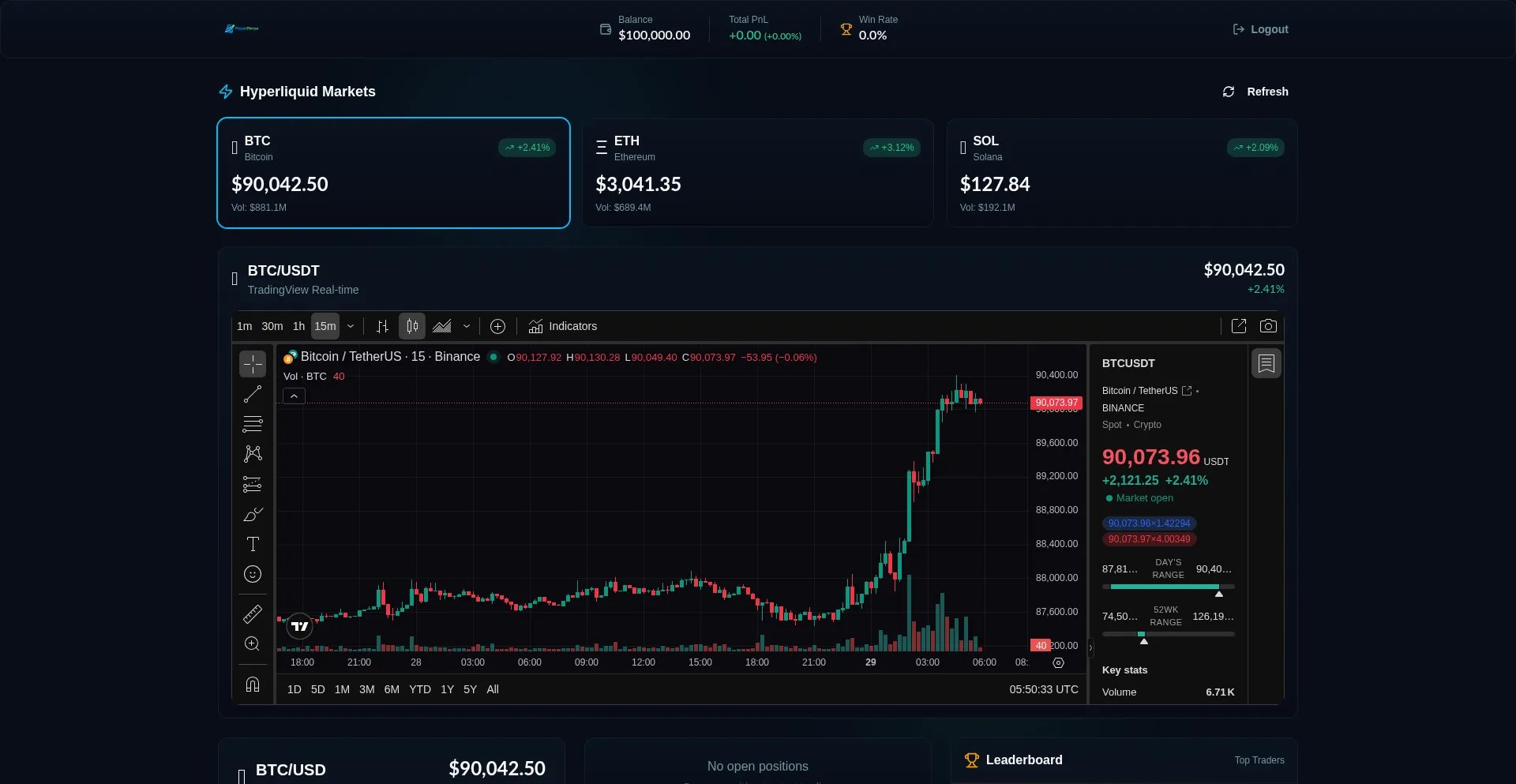Open the watchlist details panel icon
The height and width of the screenshot is (784, 1516).
(1266, 363)
